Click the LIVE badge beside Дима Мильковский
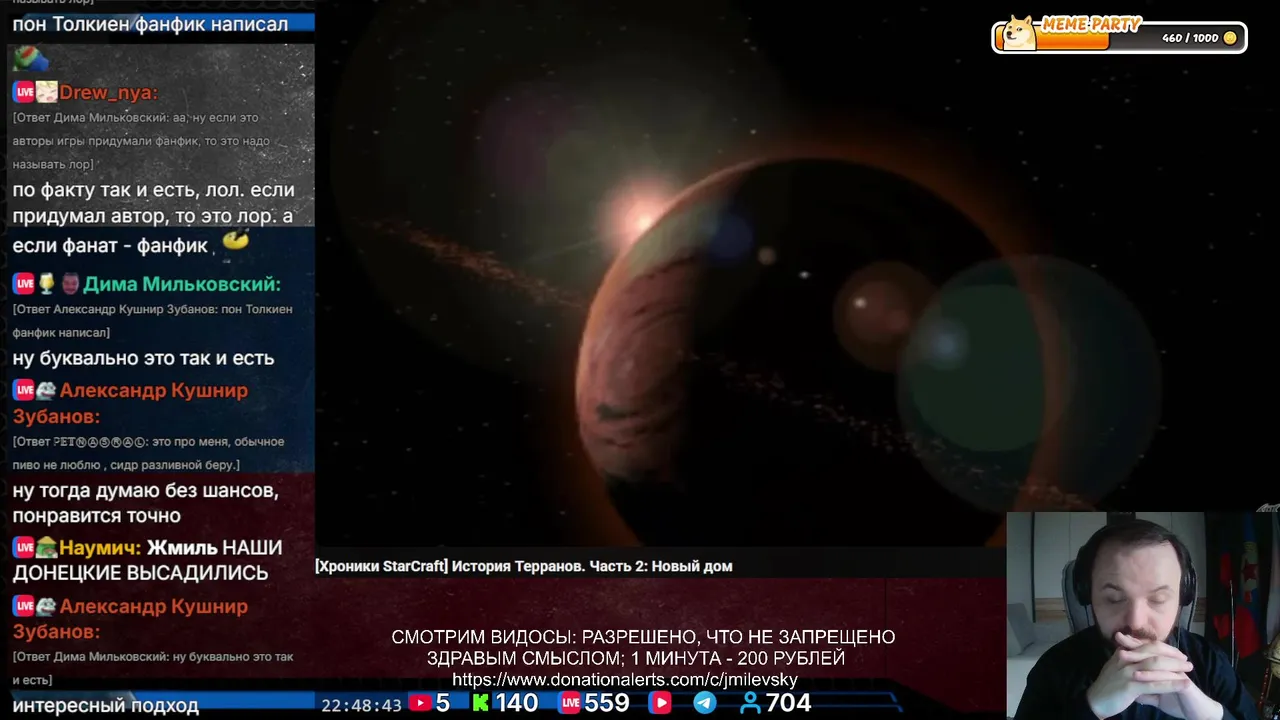 coord(24,284)
